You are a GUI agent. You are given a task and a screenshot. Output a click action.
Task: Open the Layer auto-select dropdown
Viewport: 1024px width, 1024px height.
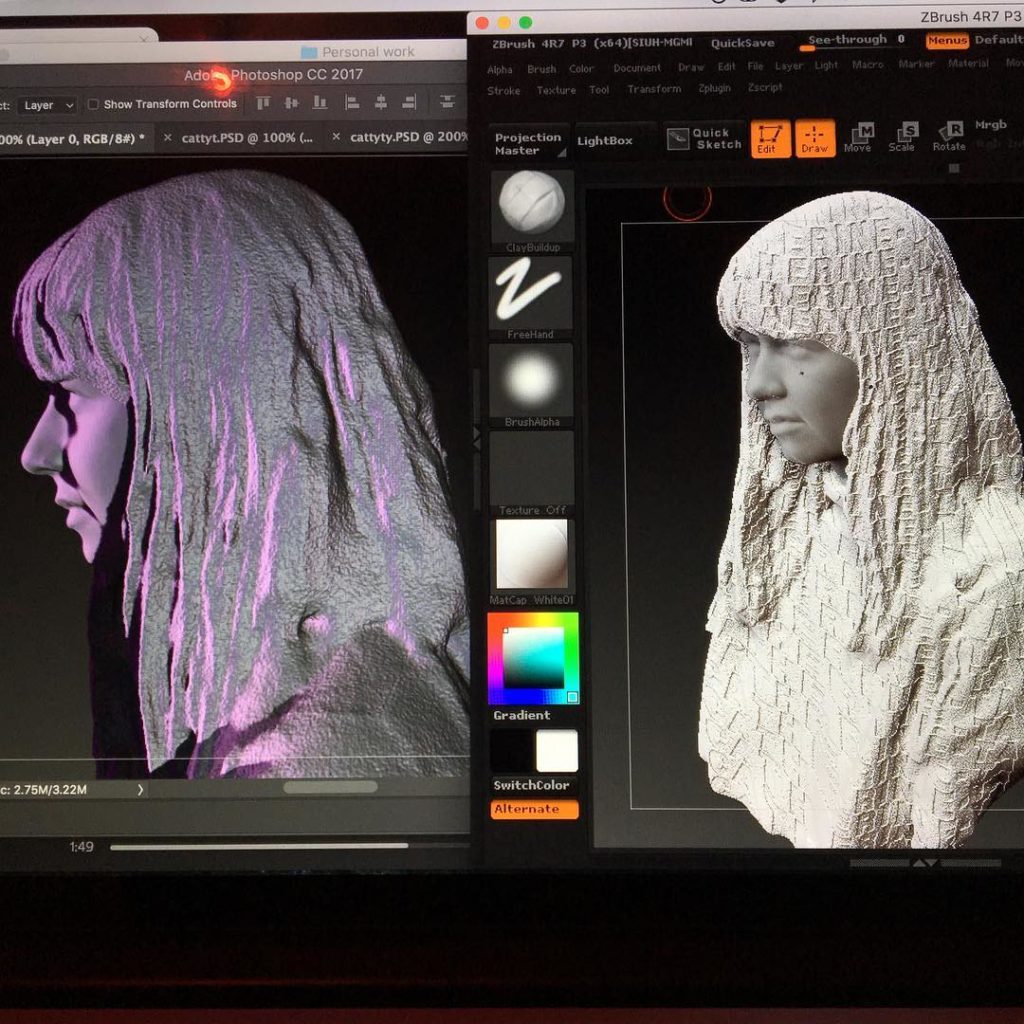[x=47, y=105]
